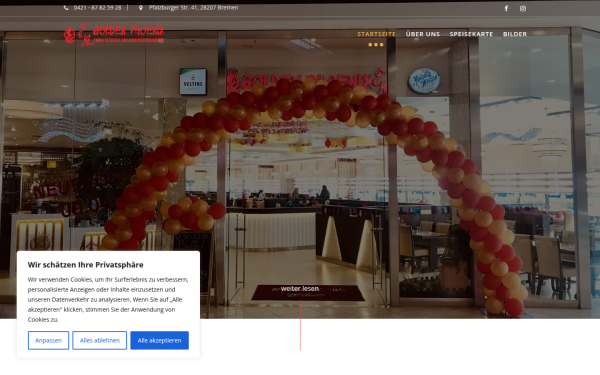
Task: Click heading Wir schätzen Ihre Privatsphäre
Action: [x=85, y=265]
